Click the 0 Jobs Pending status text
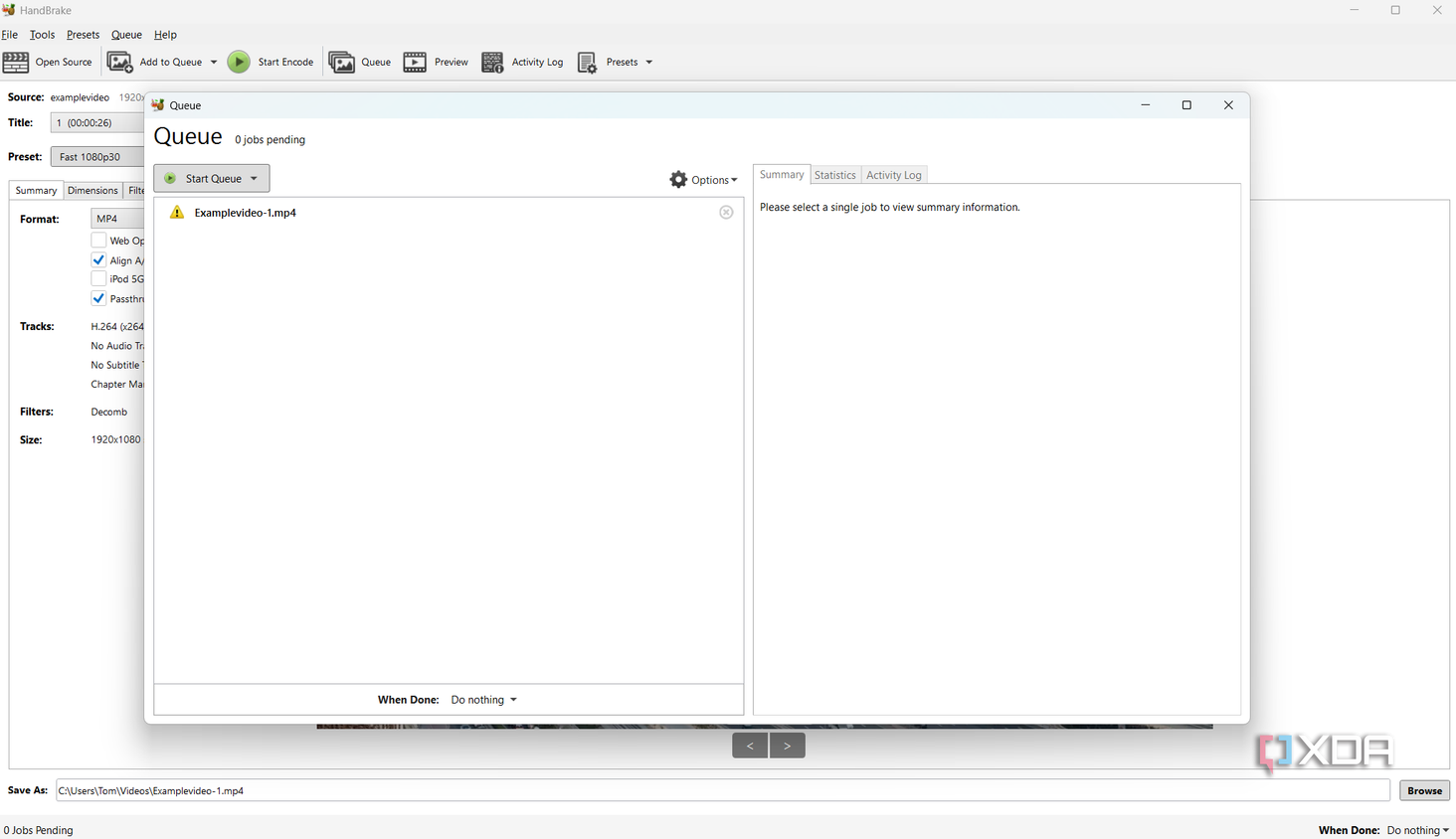The image size is (1456, 839). click(39, 830)
